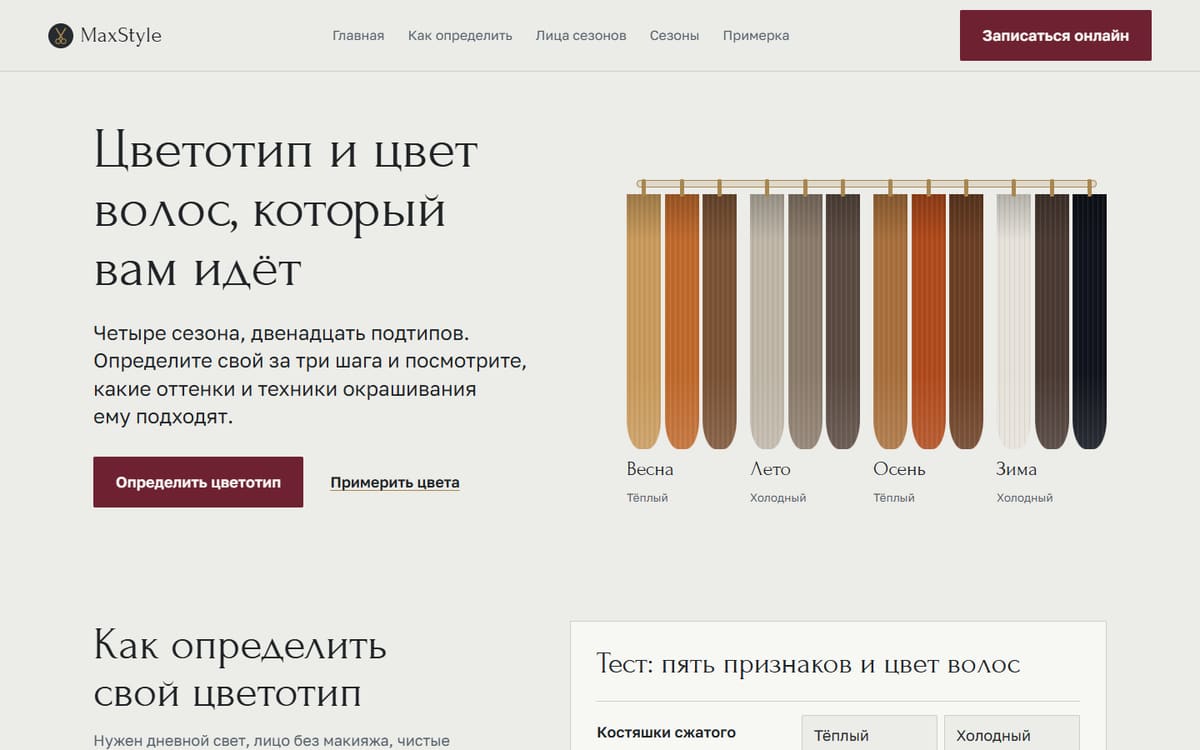
Task: Follow the Примерить цвета link
Action: point(395,483)
